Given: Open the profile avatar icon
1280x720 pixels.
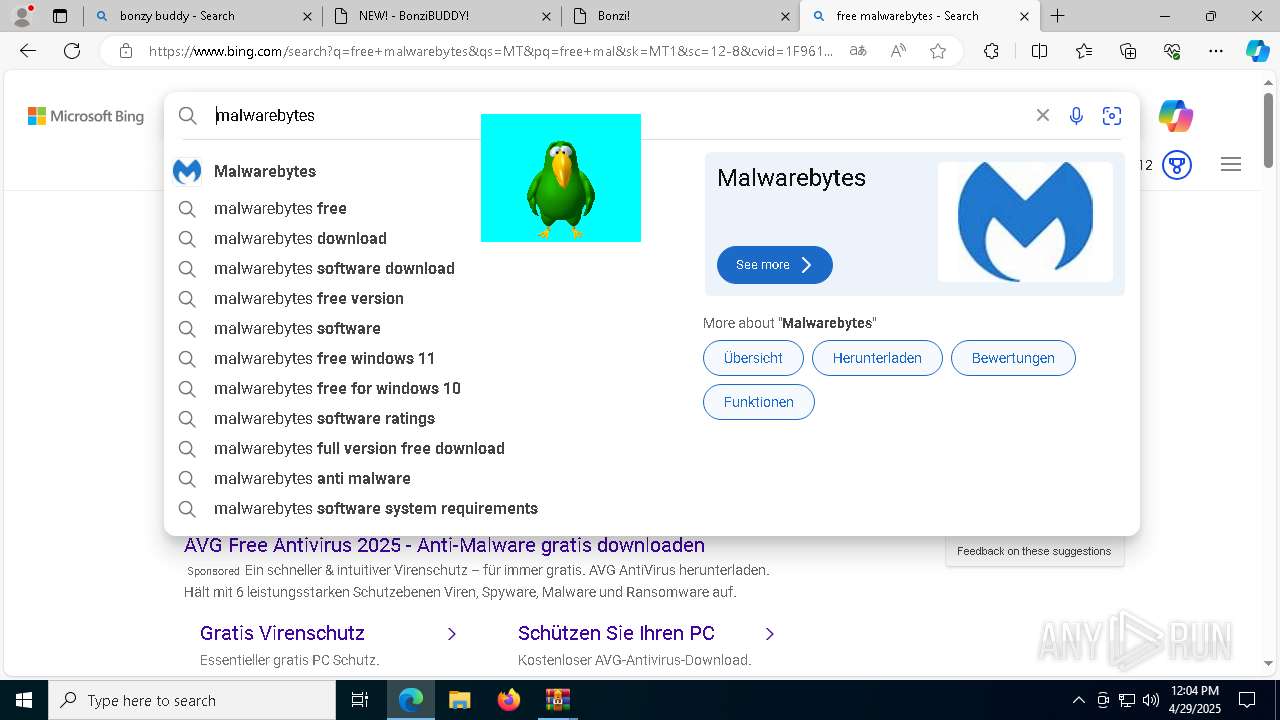Looking at the screenshot, I should click(22, 16).
